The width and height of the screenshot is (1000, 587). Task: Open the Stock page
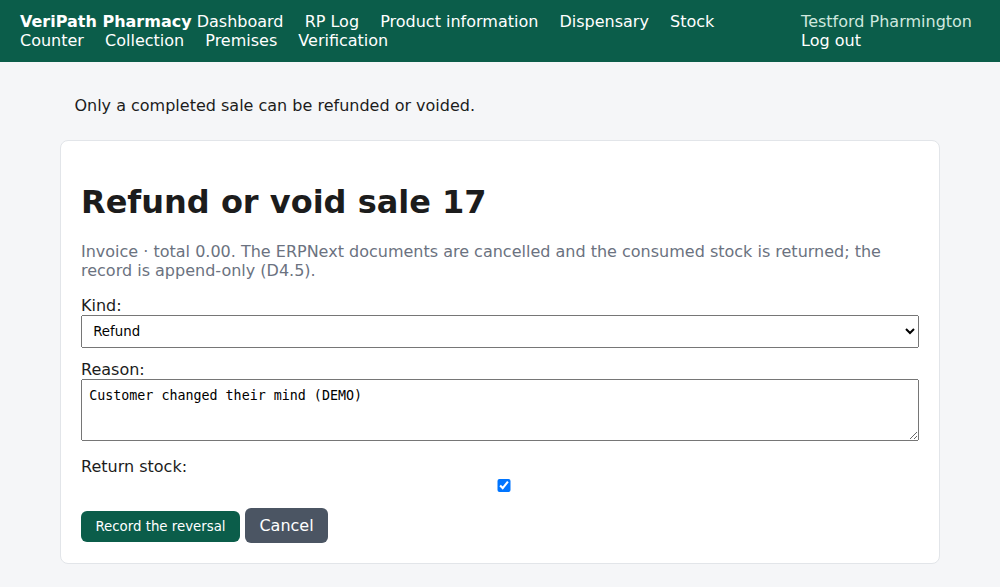point(692,21)
